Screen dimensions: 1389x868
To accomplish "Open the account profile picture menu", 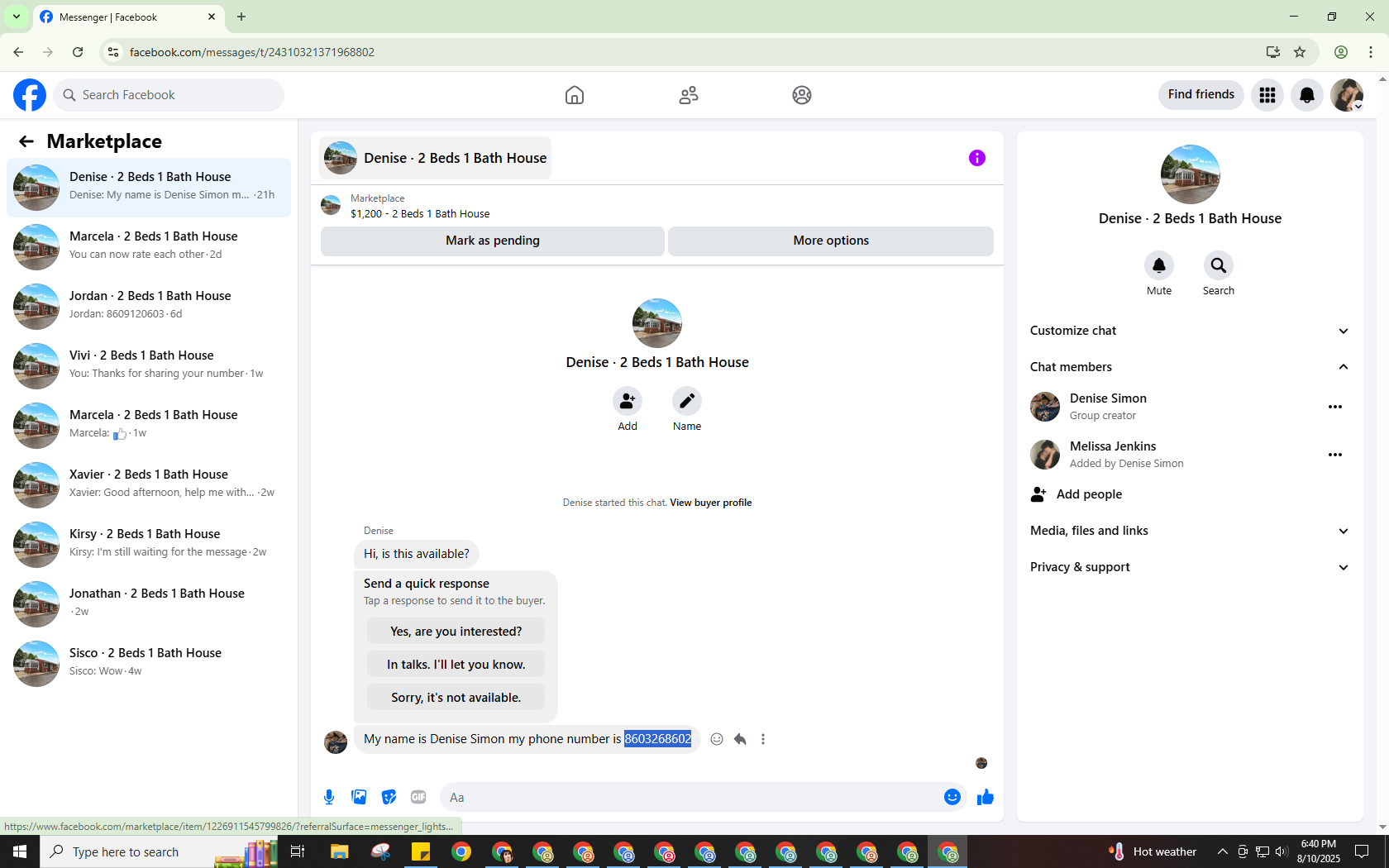I will pyautogui.click(x=1347, y=95).
